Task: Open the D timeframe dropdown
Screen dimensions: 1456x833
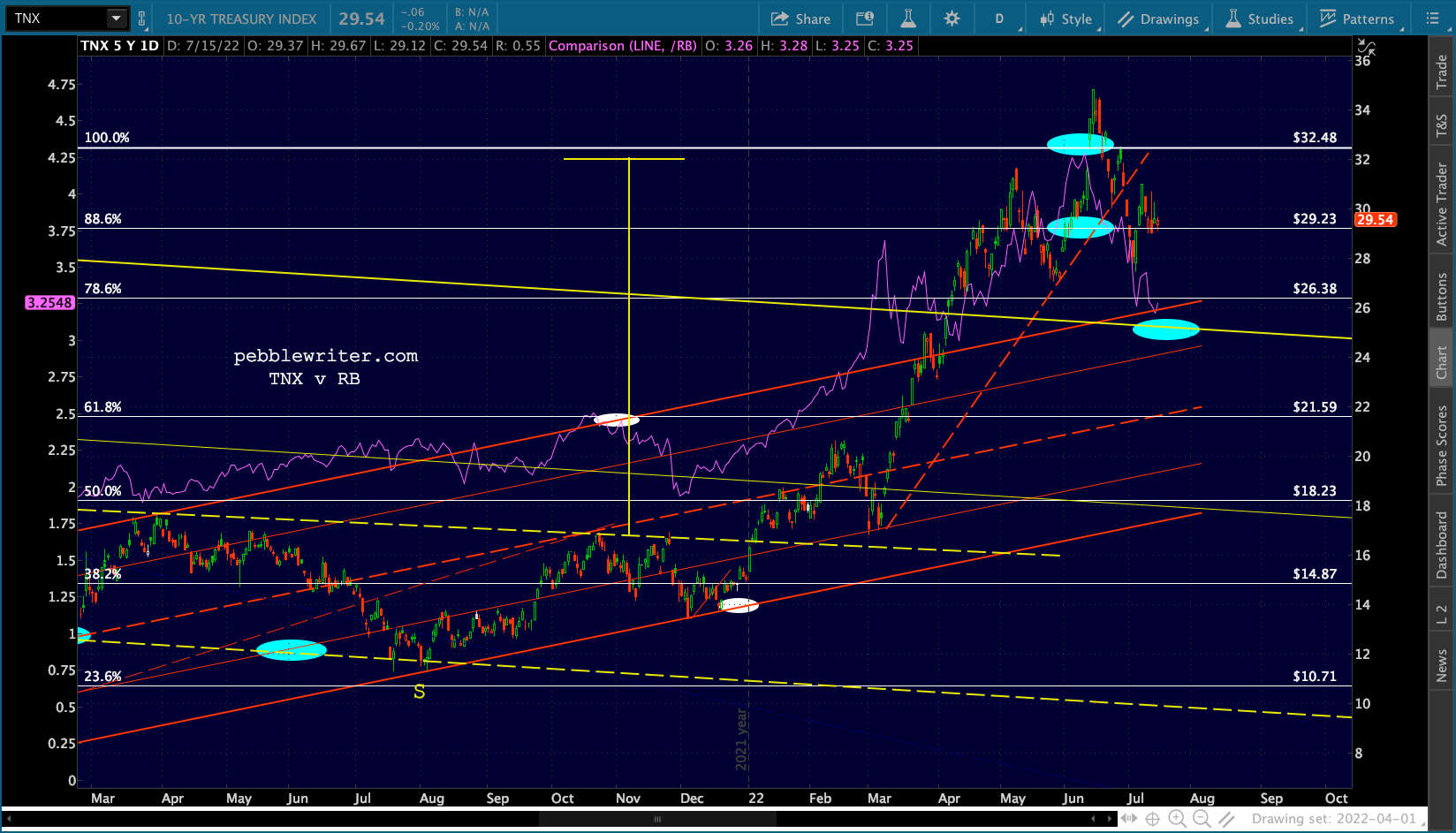Action: 1001,19
